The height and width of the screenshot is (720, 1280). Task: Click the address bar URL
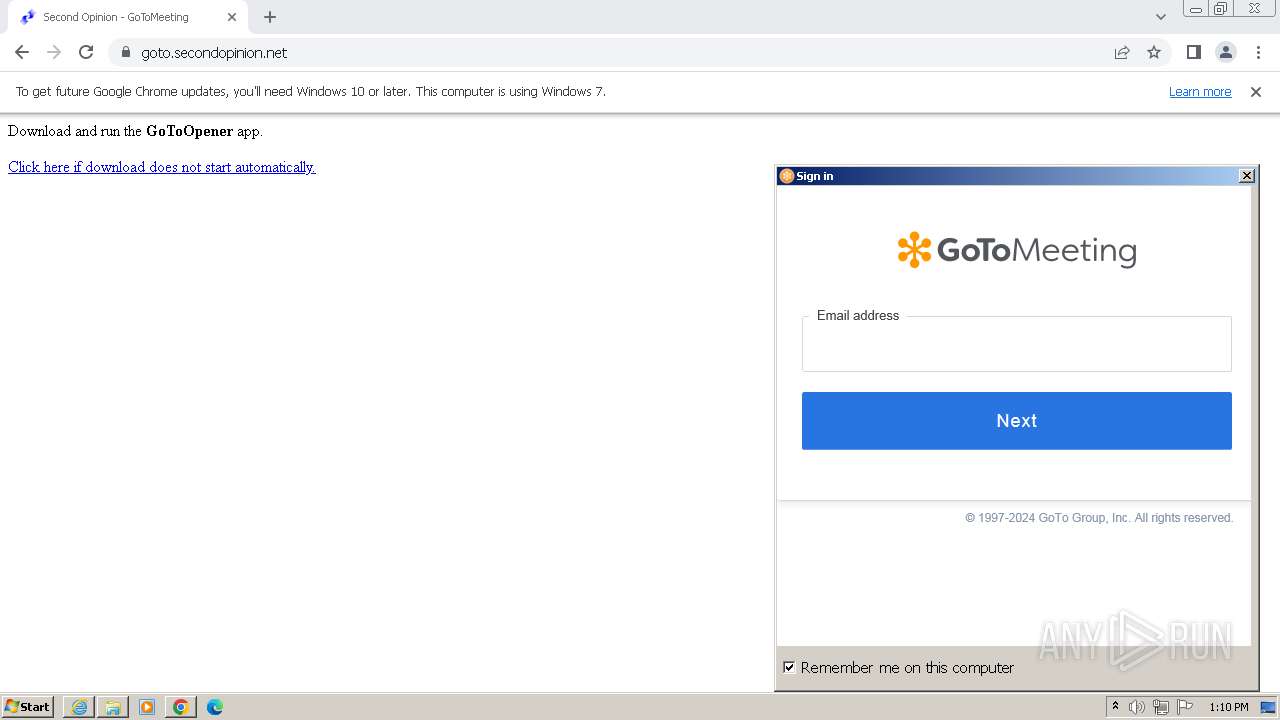214,53
